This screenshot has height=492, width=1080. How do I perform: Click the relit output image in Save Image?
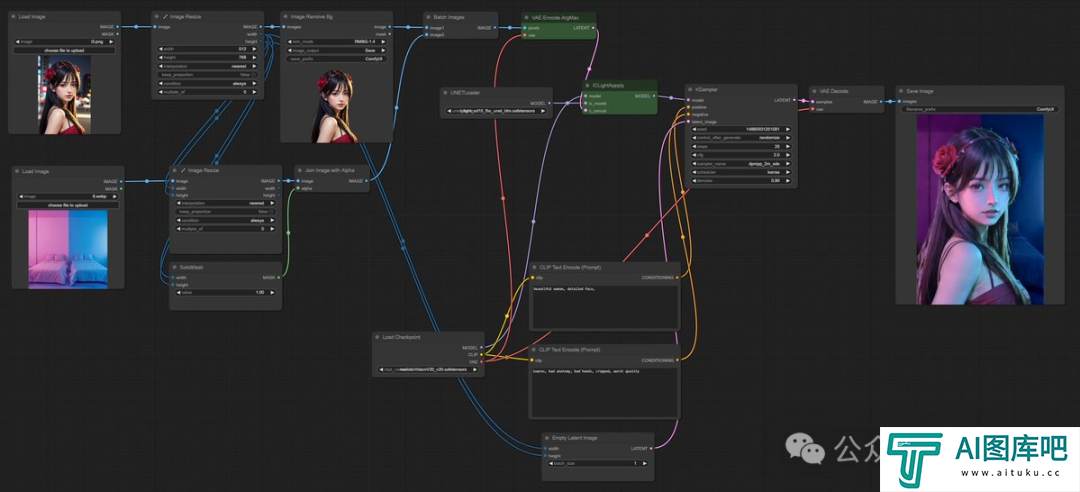tap(979, 209)
